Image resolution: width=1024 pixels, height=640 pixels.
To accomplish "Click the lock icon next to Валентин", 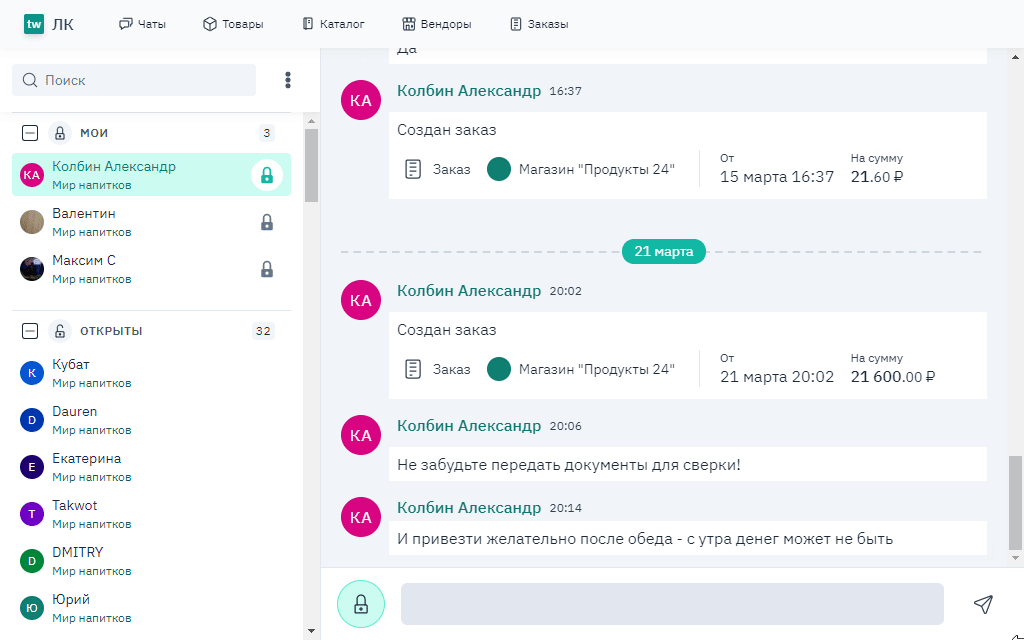I will 267,222.
